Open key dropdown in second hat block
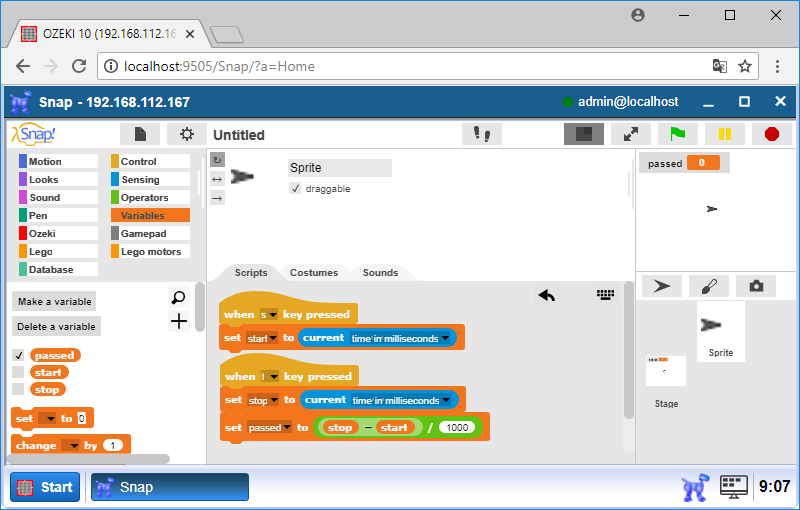This screenshot has height=510, width=800. click(x=274, y=377)
